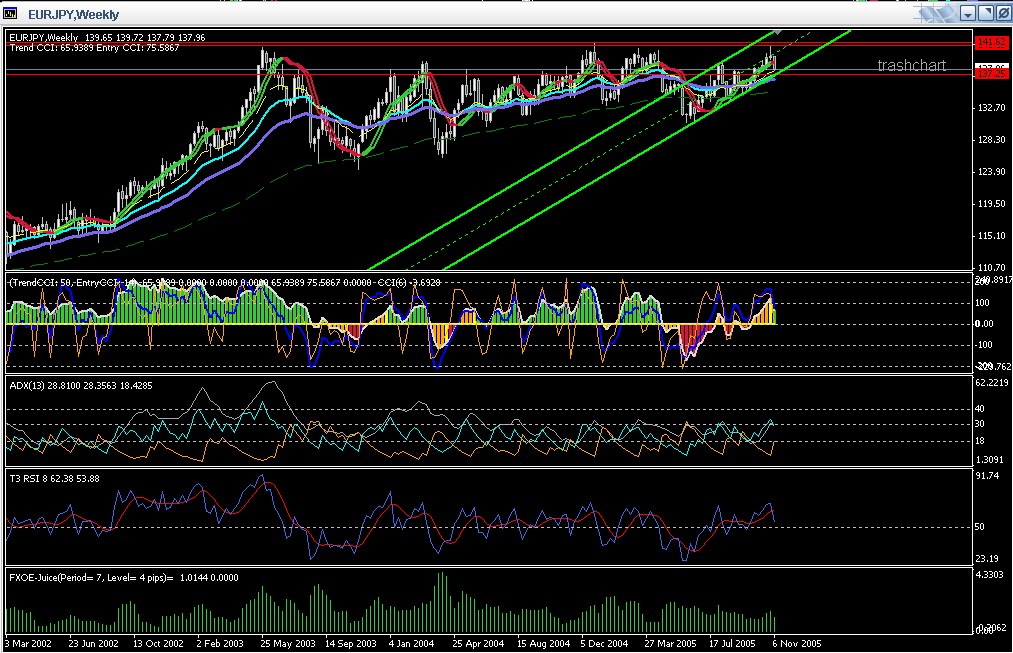
Task: Click the 62.2219 value on ADX scale
Action: click(x=992, y=382)
